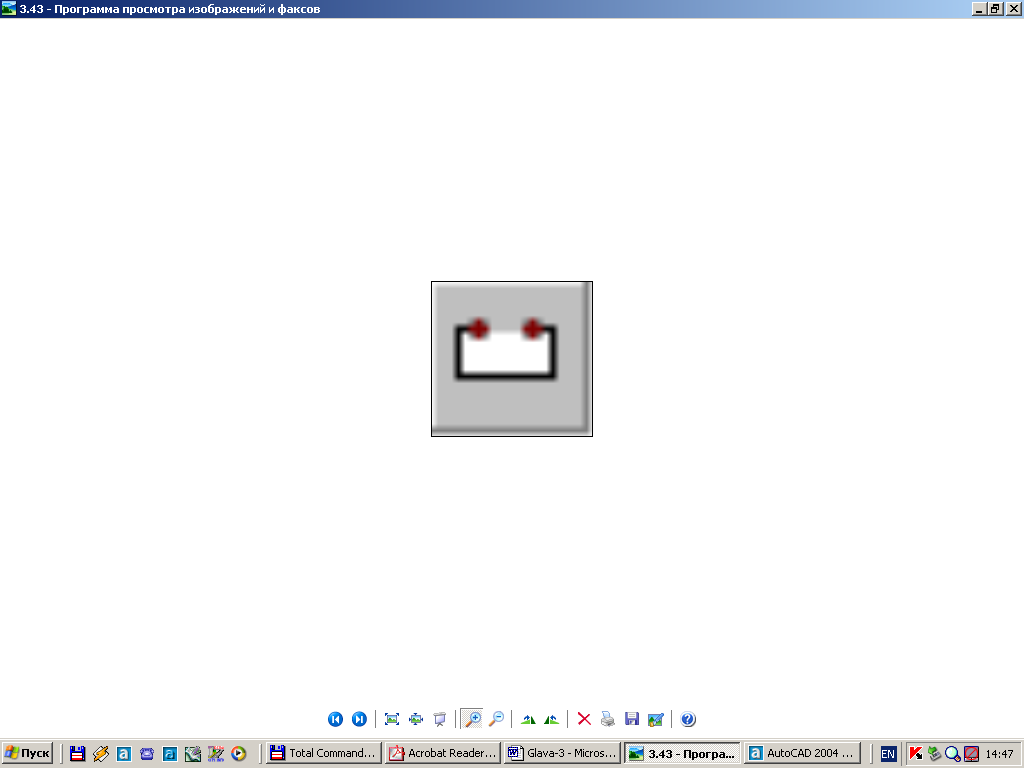Save a copy with the floppy icon

click(x=632, y=719)
